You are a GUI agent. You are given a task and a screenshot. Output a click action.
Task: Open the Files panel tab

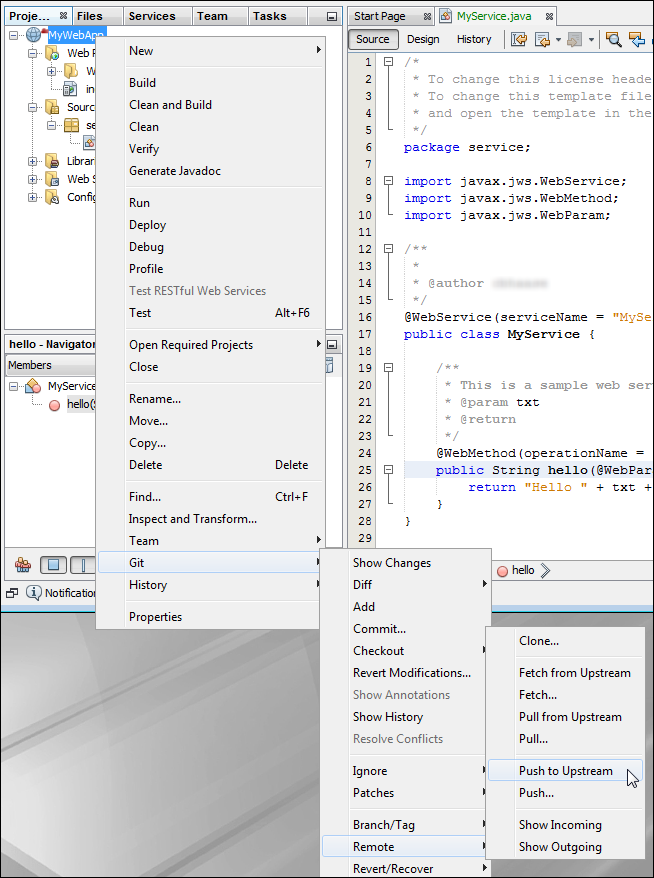pyautogui.click(x=97, y=16)
